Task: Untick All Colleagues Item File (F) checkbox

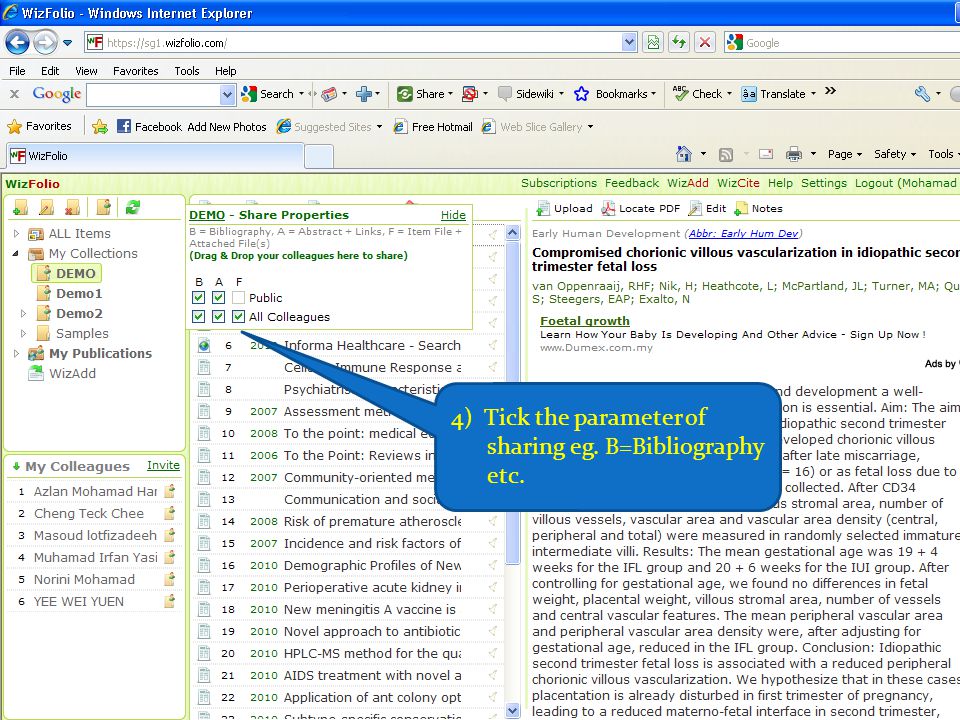Action: click(x=238, y=317)
